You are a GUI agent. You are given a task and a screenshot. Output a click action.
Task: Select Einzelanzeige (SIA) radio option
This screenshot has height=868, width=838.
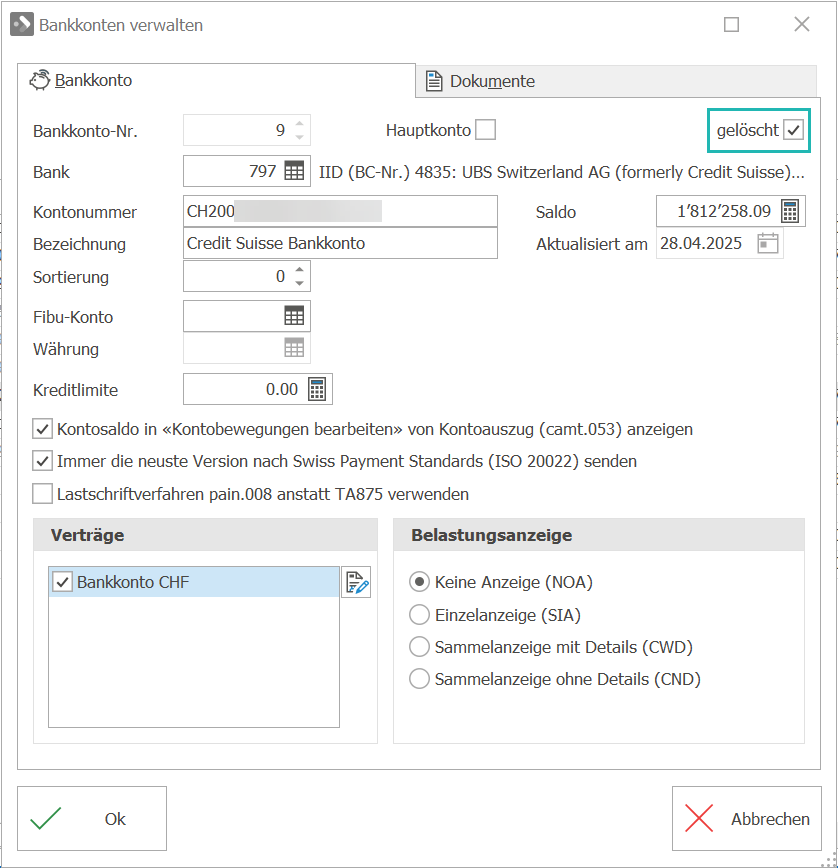click(x=420, y=614)
